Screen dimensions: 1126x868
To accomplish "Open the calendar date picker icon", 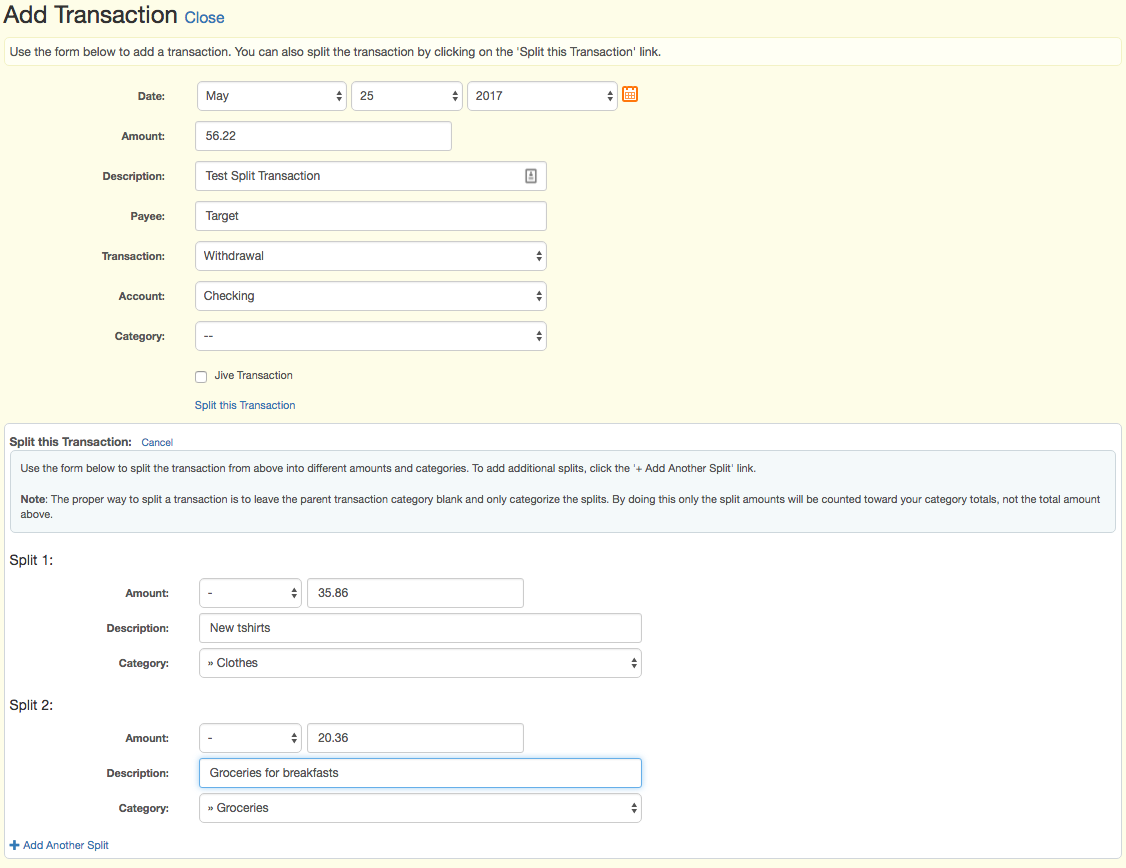I will click(x=630, y=94).
